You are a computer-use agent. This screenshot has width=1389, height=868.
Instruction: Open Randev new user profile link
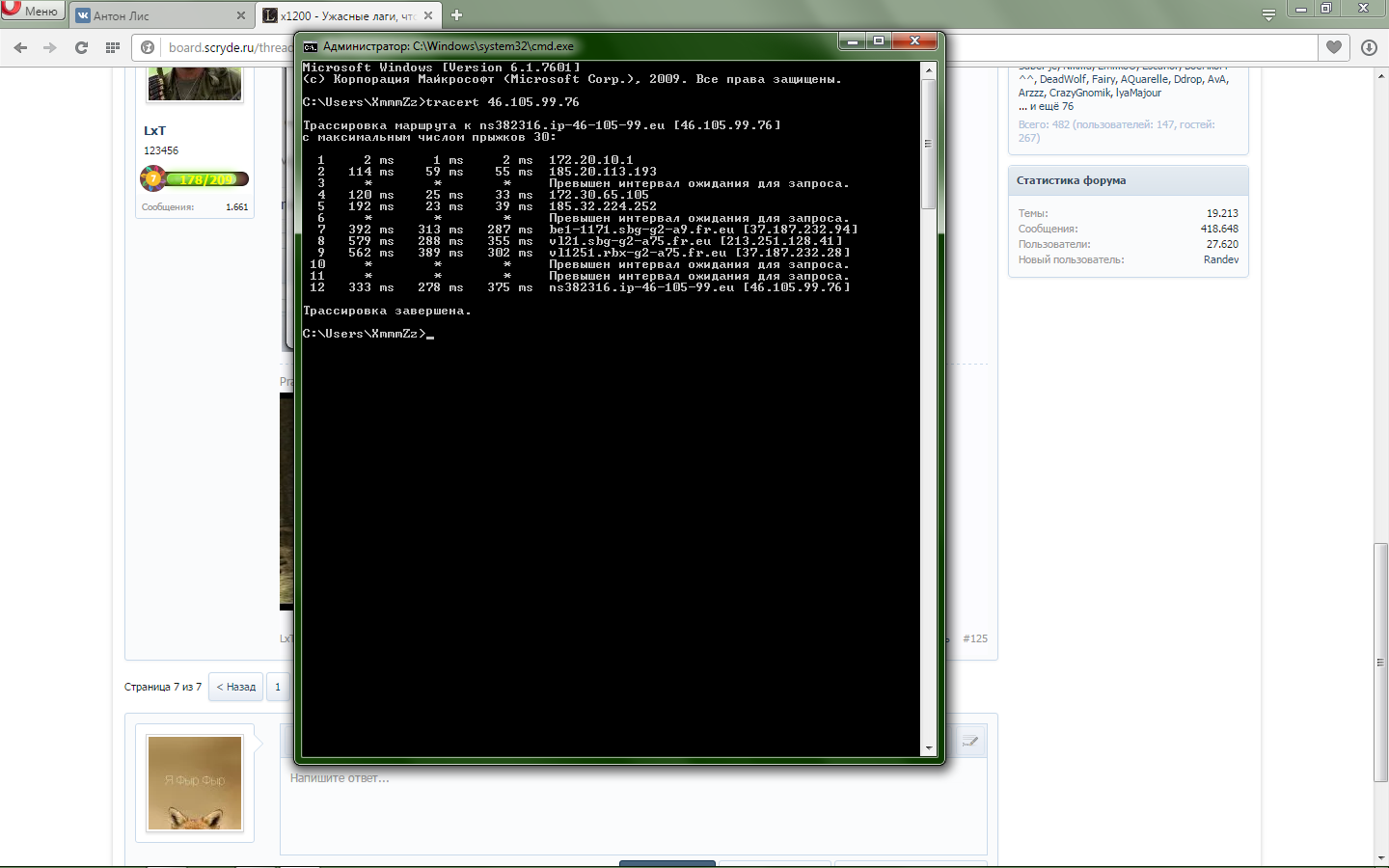[1220, 259]
